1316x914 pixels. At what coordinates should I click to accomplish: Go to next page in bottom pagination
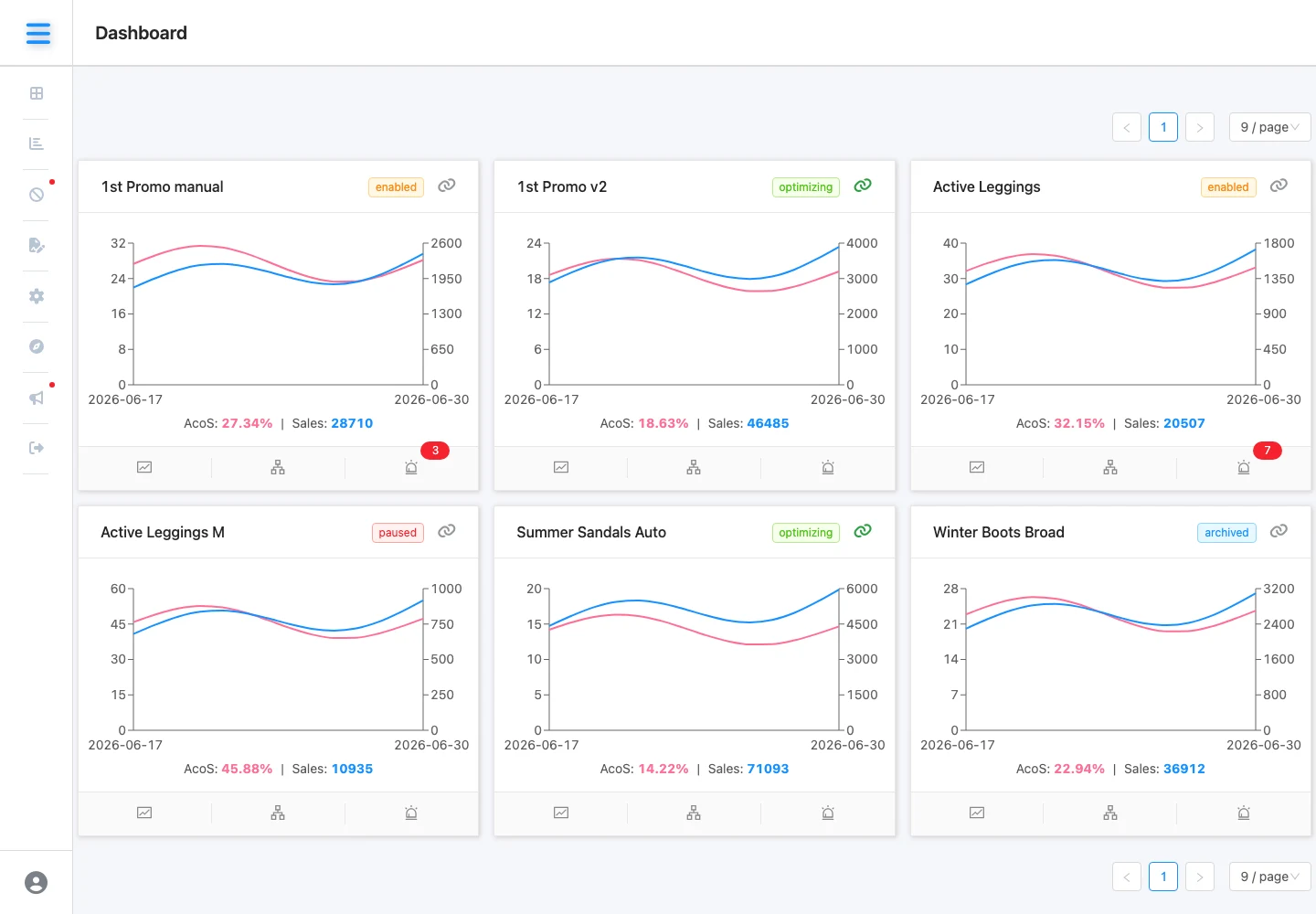1200,877
